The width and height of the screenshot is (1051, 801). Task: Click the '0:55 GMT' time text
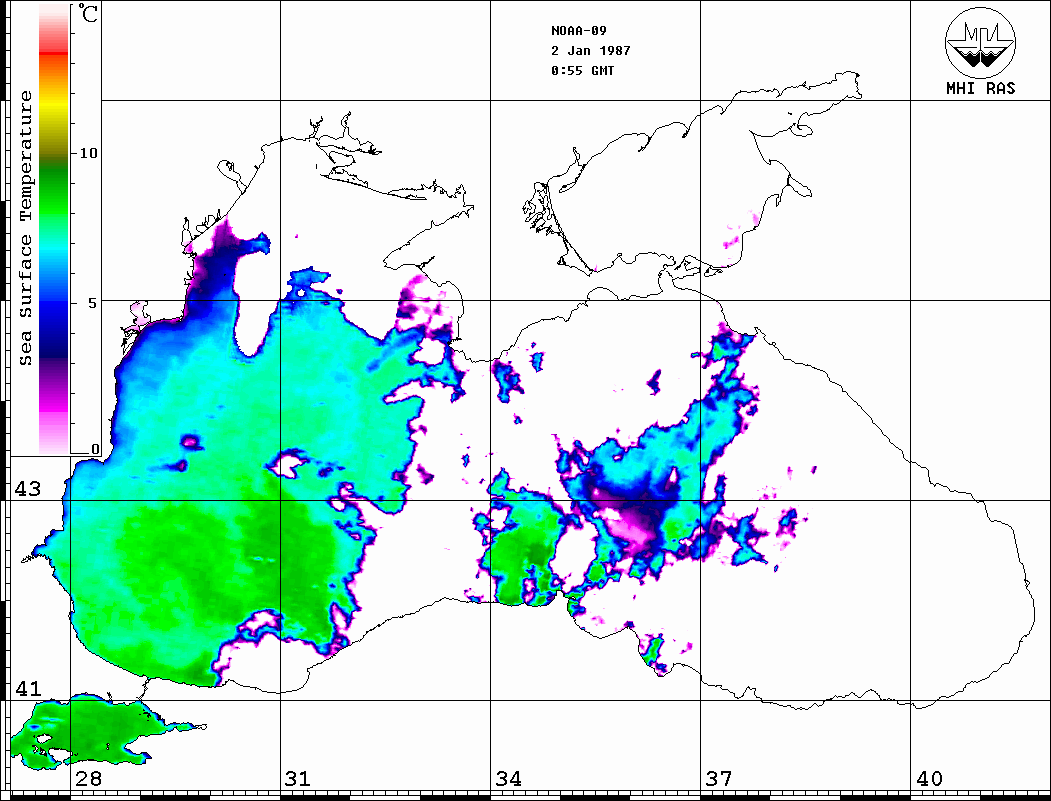(582, 70)
